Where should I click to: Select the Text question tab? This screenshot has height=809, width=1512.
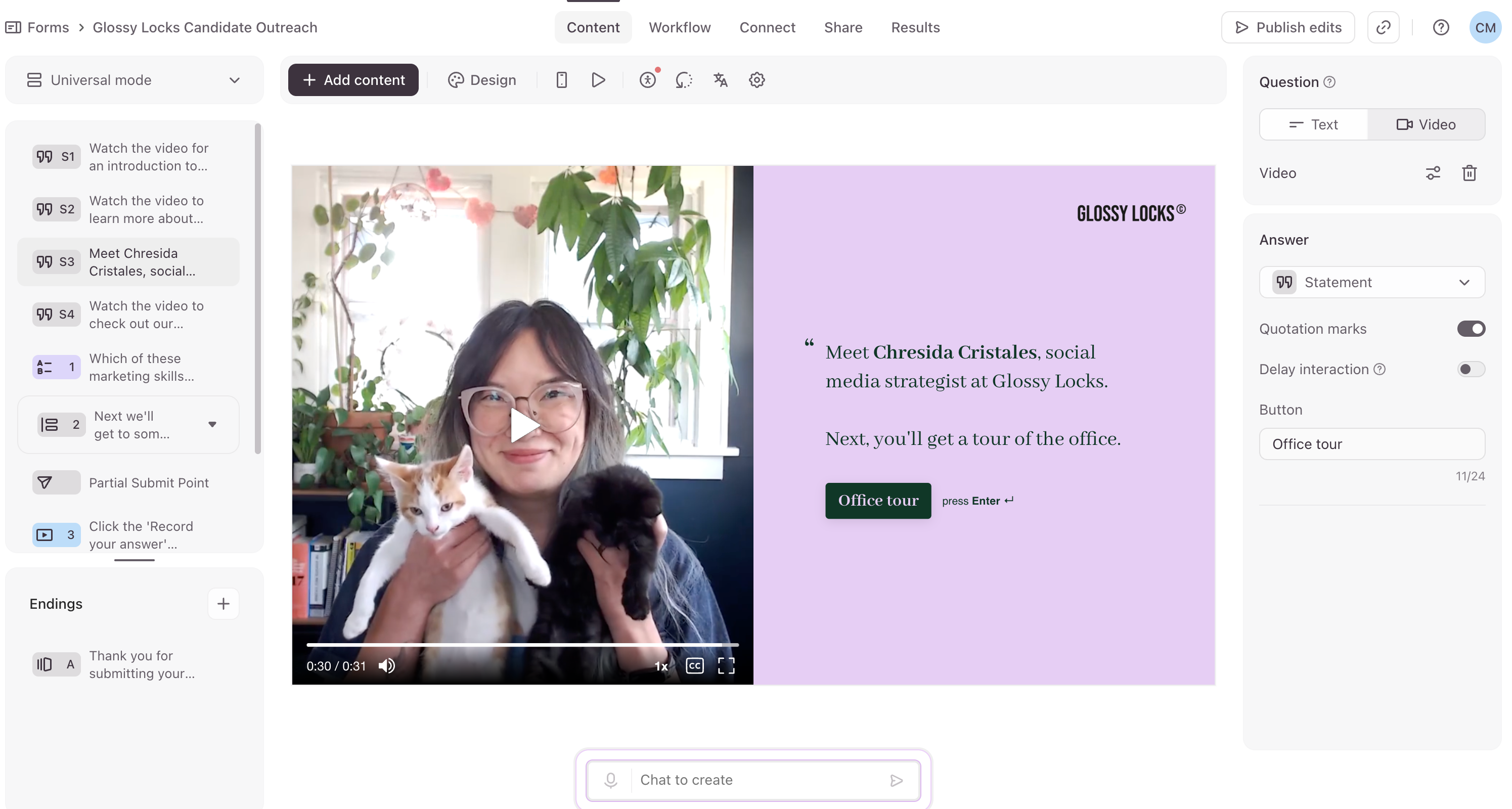coord(1314,124)
